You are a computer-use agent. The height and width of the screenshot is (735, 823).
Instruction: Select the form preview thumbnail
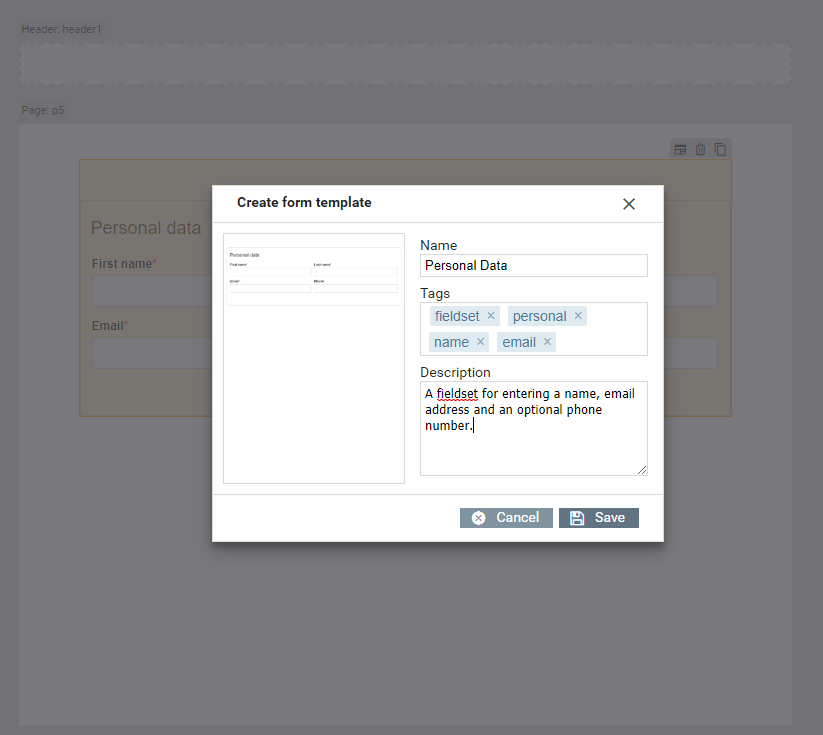[x=313, y=358]
